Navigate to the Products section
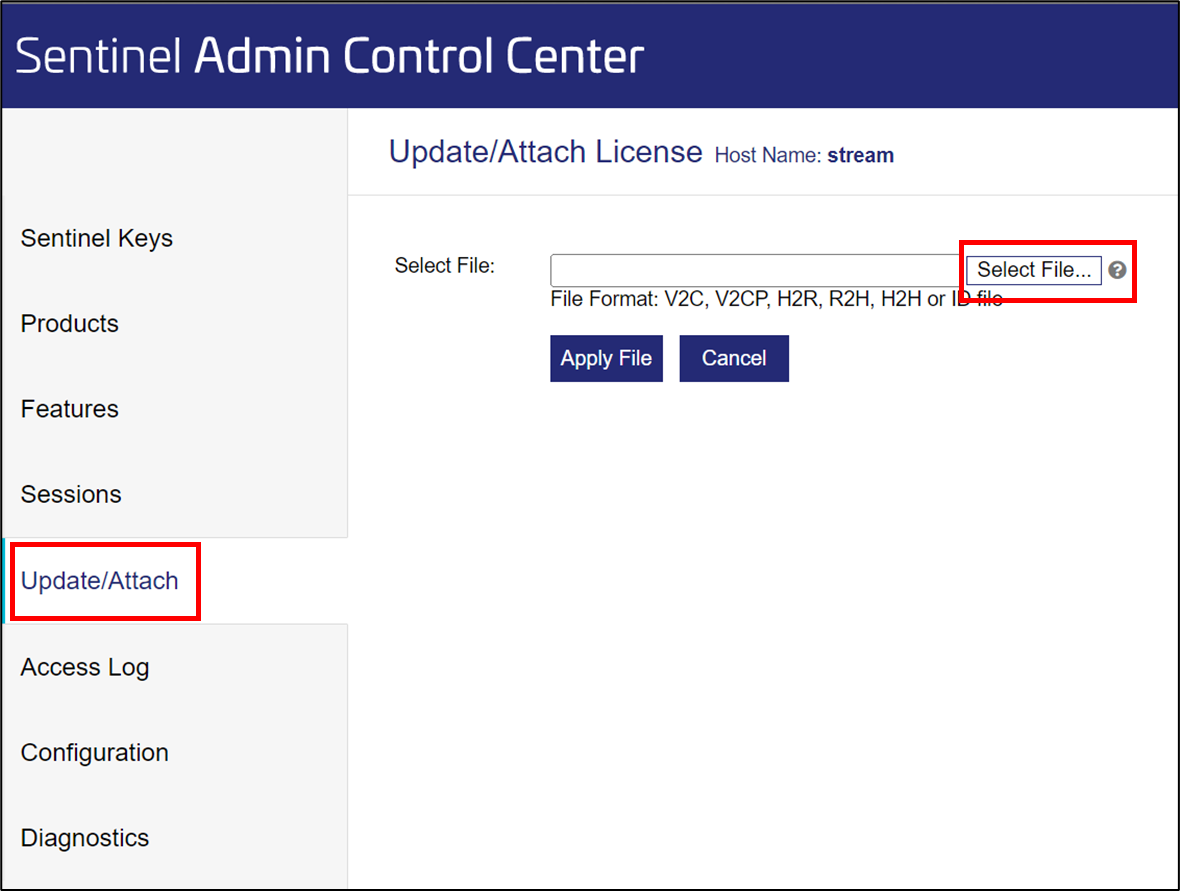 (69, 323)
